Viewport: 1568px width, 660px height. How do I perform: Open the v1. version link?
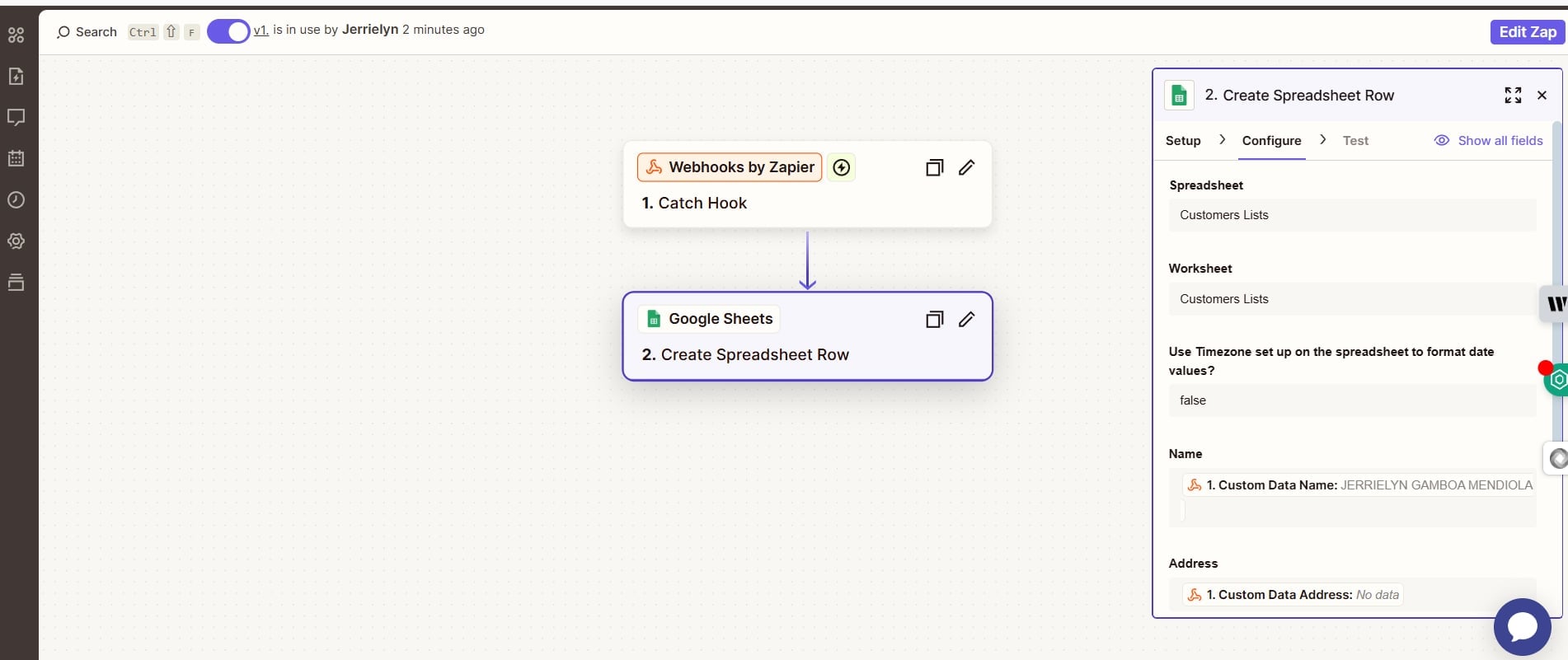click(x=261, y=30)
